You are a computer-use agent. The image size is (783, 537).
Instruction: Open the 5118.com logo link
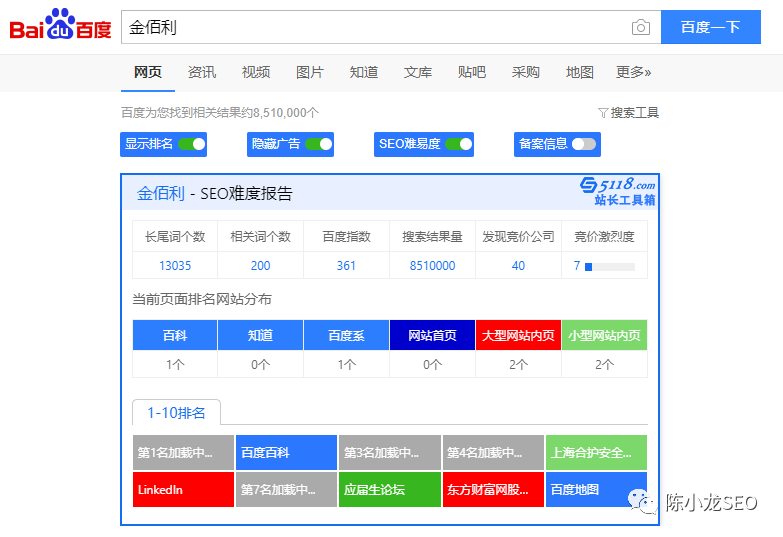(618, 191)
